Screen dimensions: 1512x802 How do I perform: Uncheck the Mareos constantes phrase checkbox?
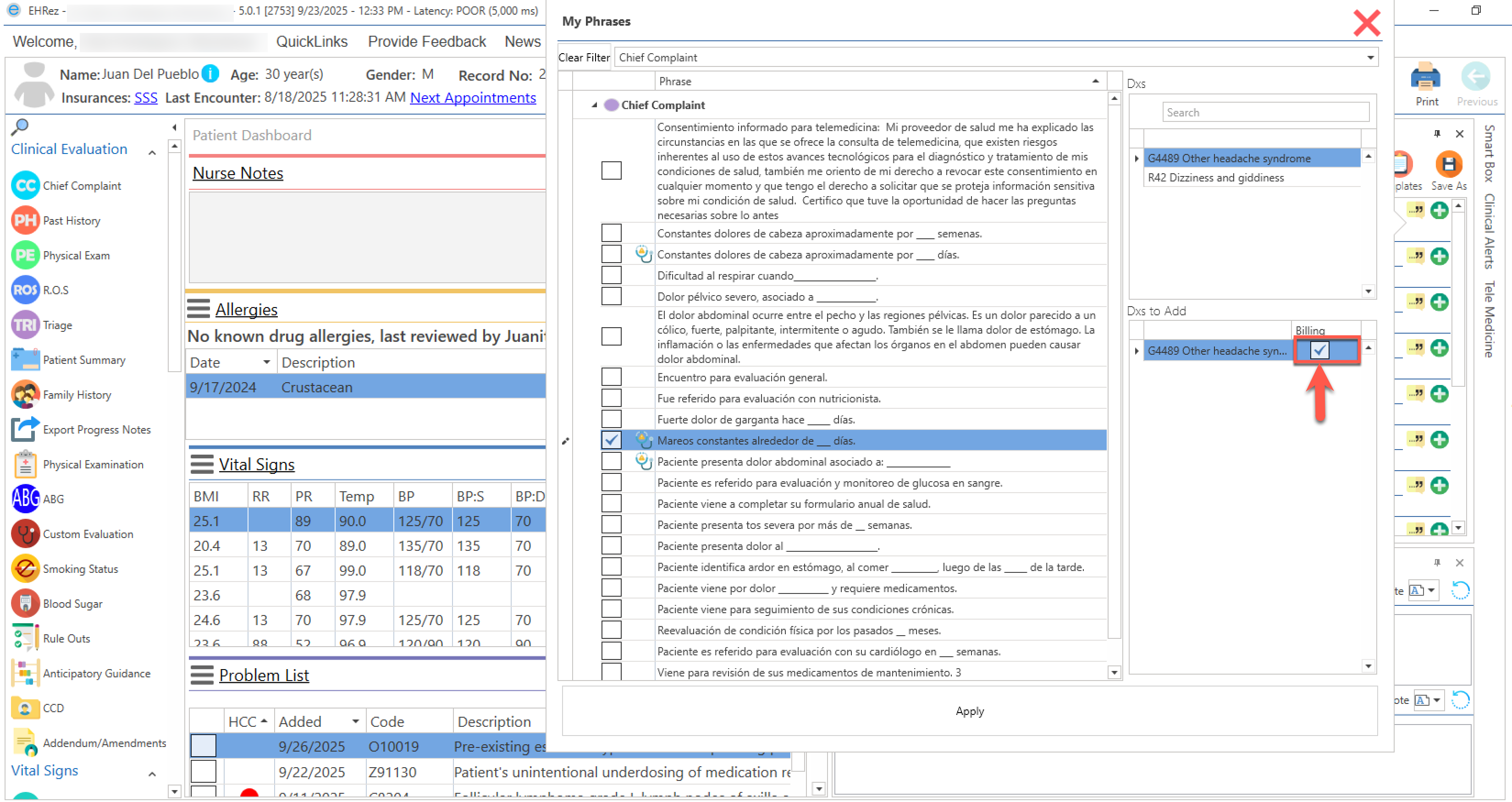coord(611,440)
